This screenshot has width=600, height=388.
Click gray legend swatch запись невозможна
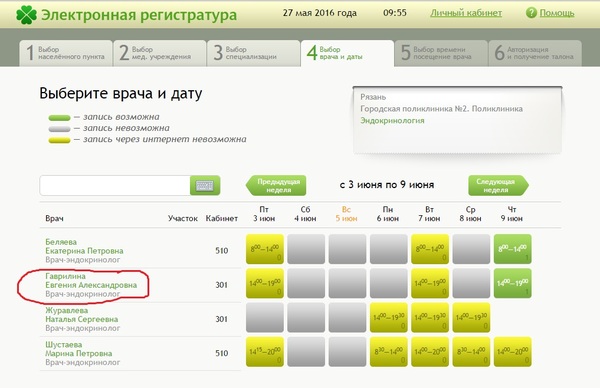(x=59, y=129)
